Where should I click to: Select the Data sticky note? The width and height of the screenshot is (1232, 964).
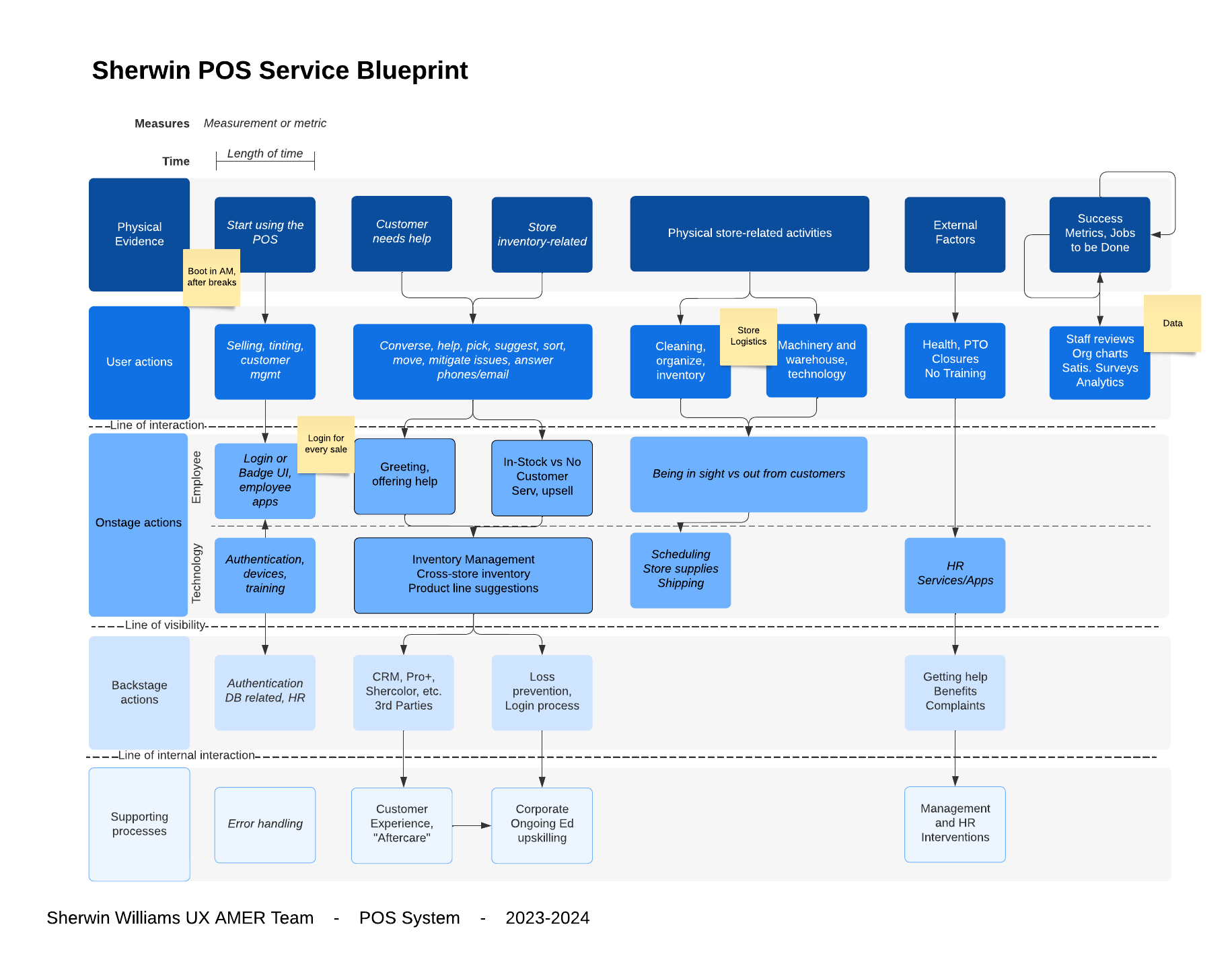(x=1172, y=323)
